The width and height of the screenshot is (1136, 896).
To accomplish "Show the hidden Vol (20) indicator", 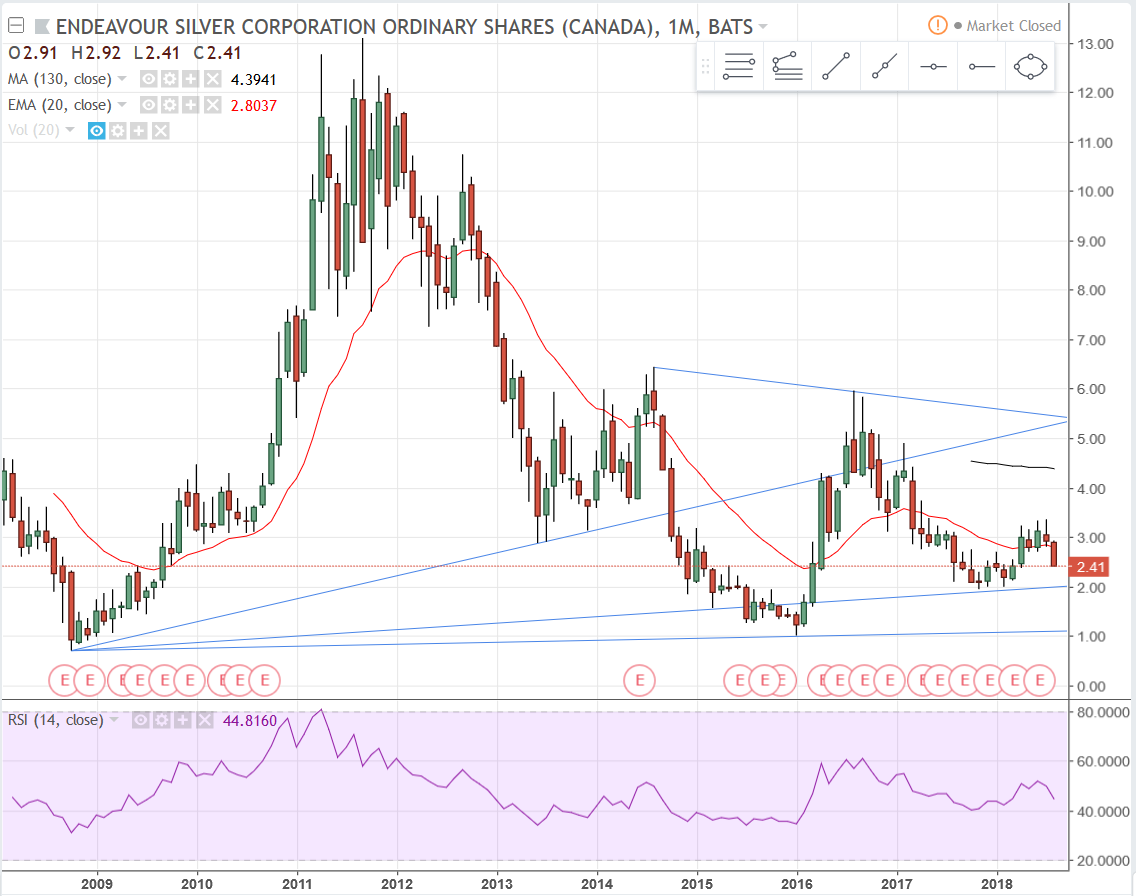I will [x=96, y=130].
